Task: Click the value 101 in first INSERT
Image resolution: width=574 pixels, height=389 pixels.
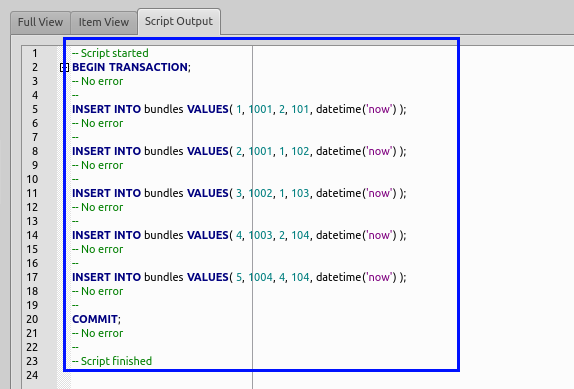Action: 300,109
